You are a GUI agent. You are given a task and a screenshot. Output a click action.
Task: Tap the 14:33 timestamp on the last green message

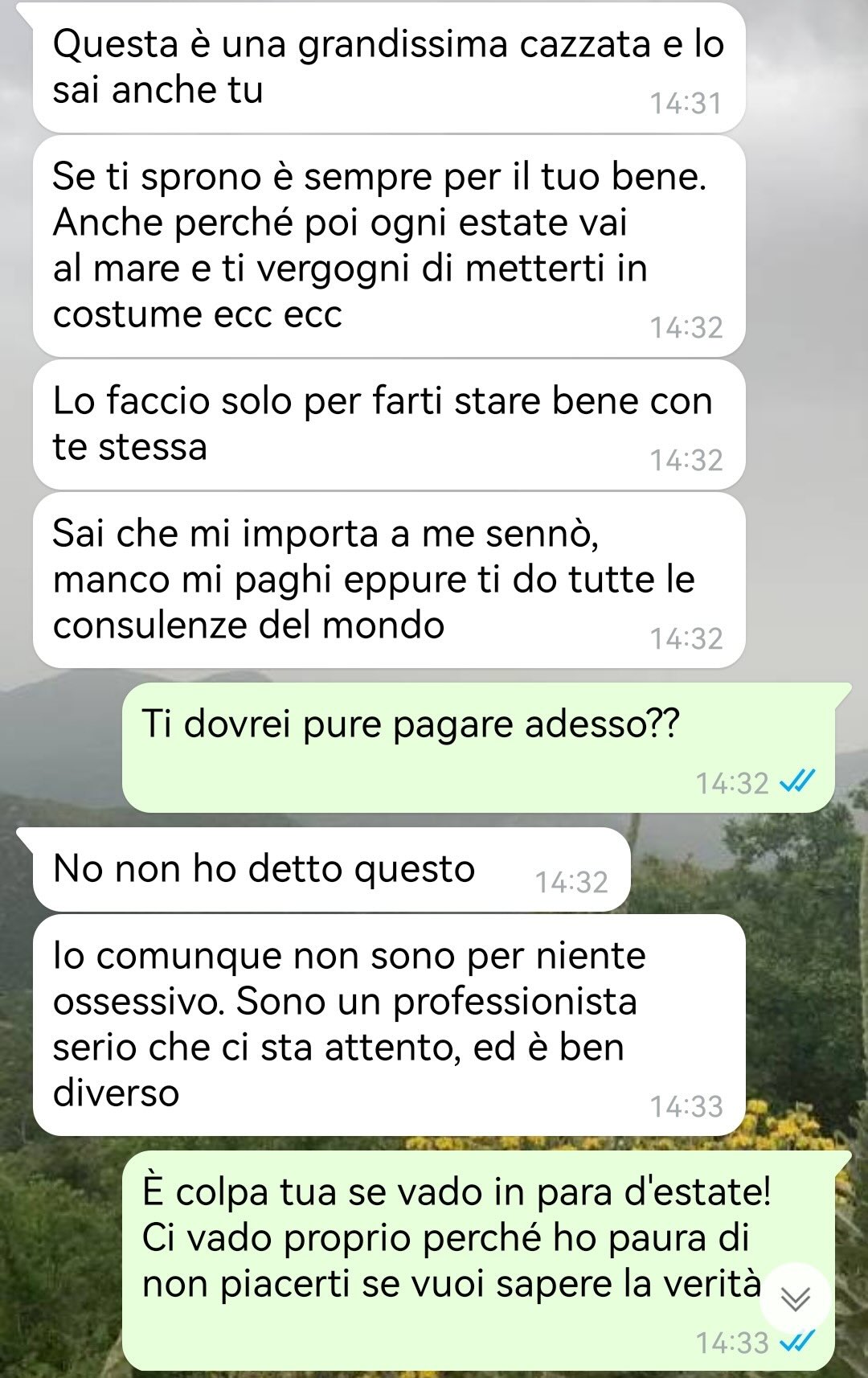click(732, 1343)
